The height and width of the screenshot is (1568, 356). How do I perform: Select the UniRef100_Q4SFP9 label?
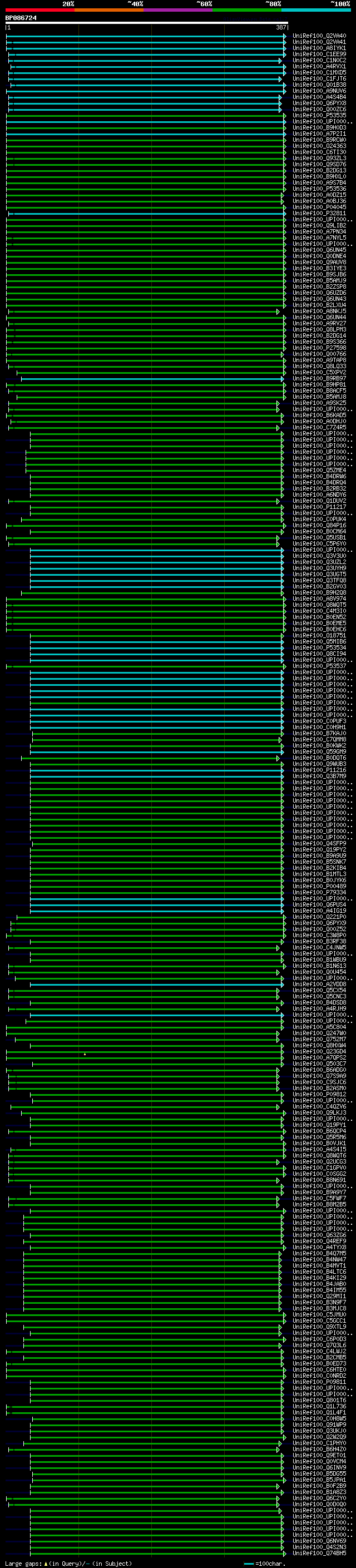[x=319, y=844]
